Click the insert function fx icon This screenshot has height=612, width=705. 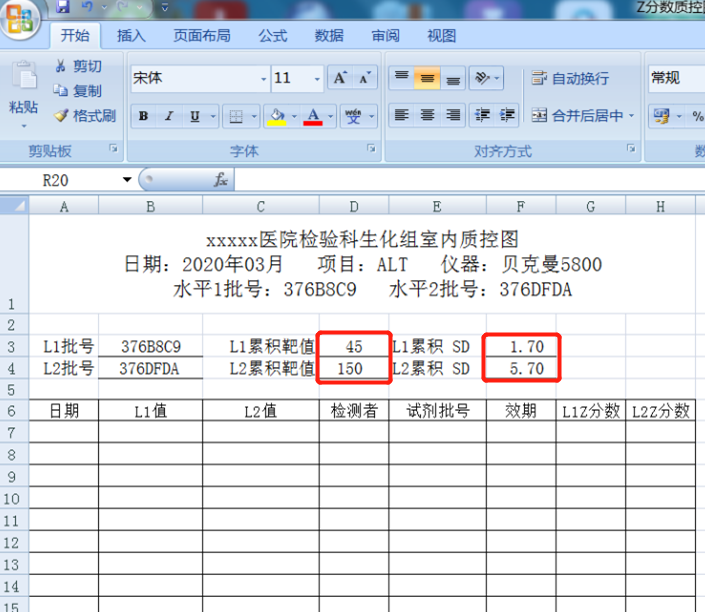[221, 180]
